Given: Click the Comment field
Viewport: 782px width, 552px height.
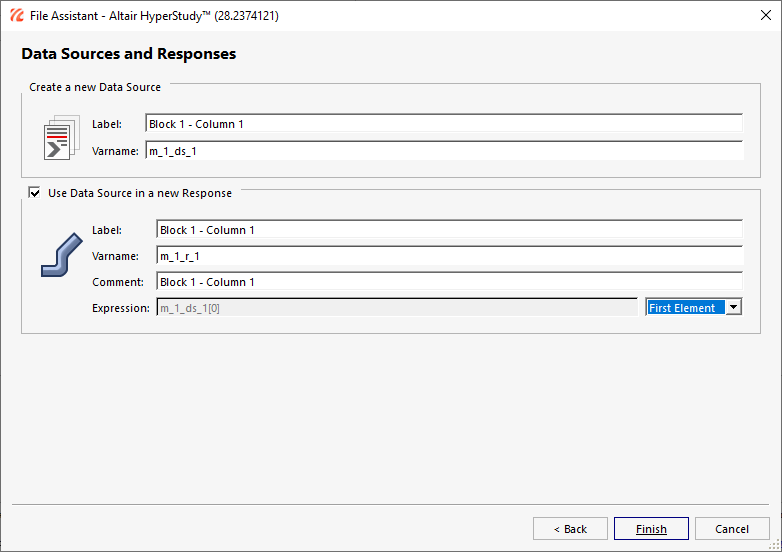Looking at the screenshot, I should [449, 282].
